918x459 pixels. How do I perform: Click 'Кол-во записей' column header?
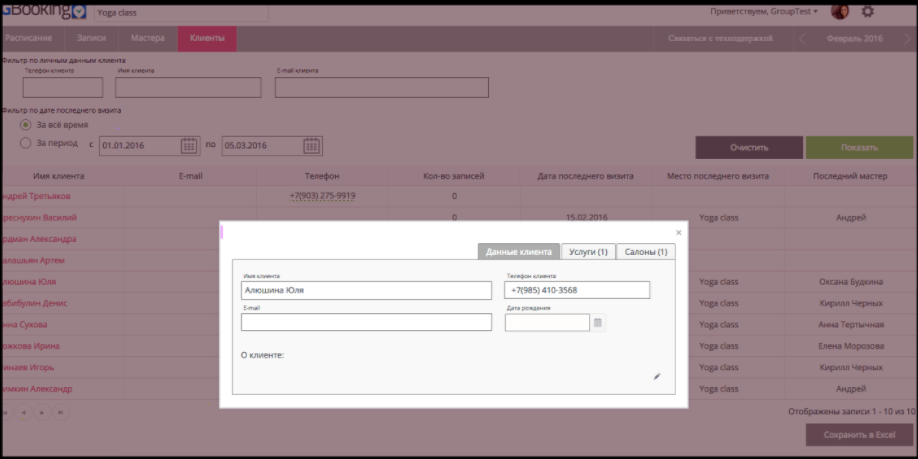[x=454, y=176]
